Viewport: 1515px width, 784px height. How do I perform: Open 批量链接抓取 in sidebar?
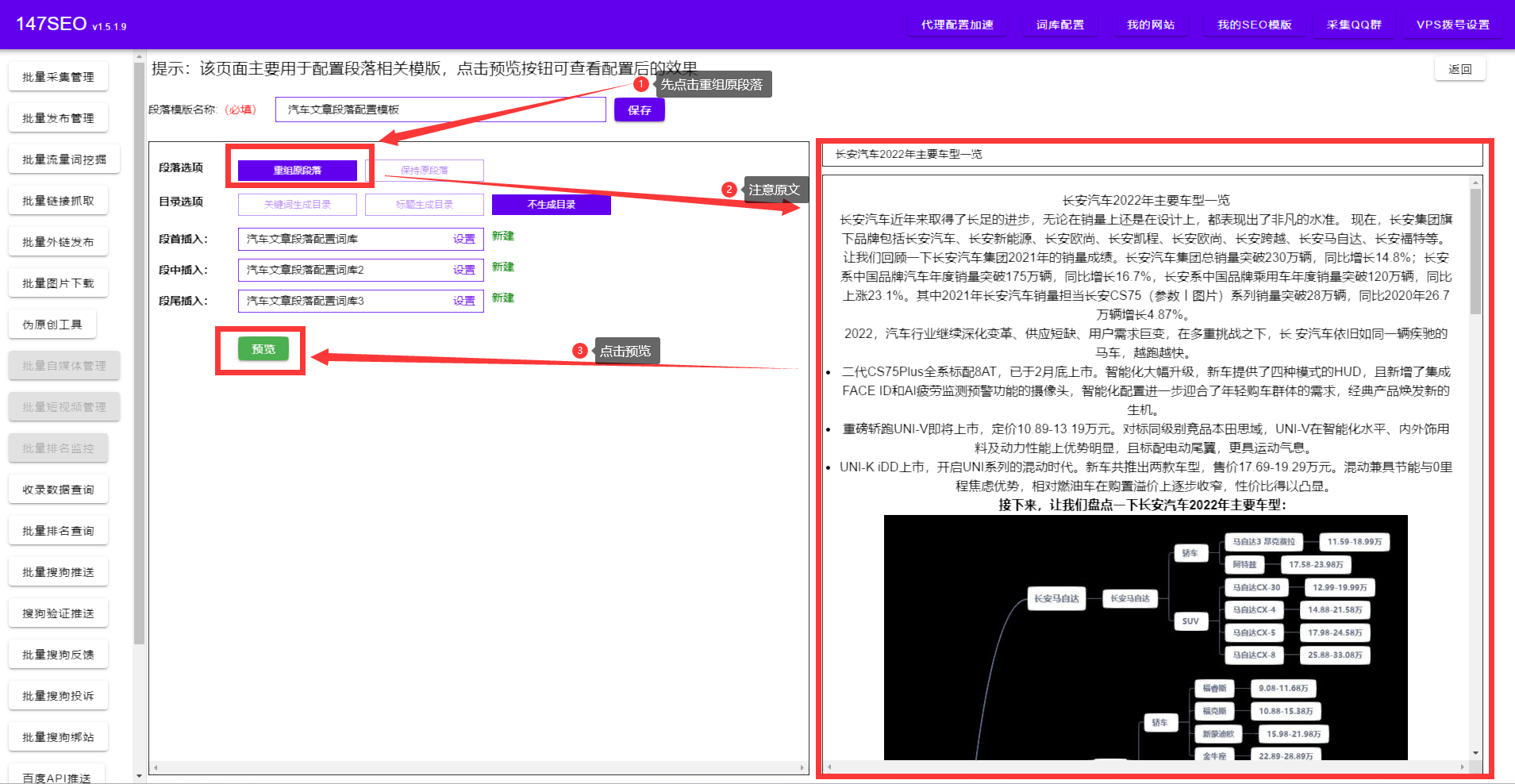pos(58,201)
